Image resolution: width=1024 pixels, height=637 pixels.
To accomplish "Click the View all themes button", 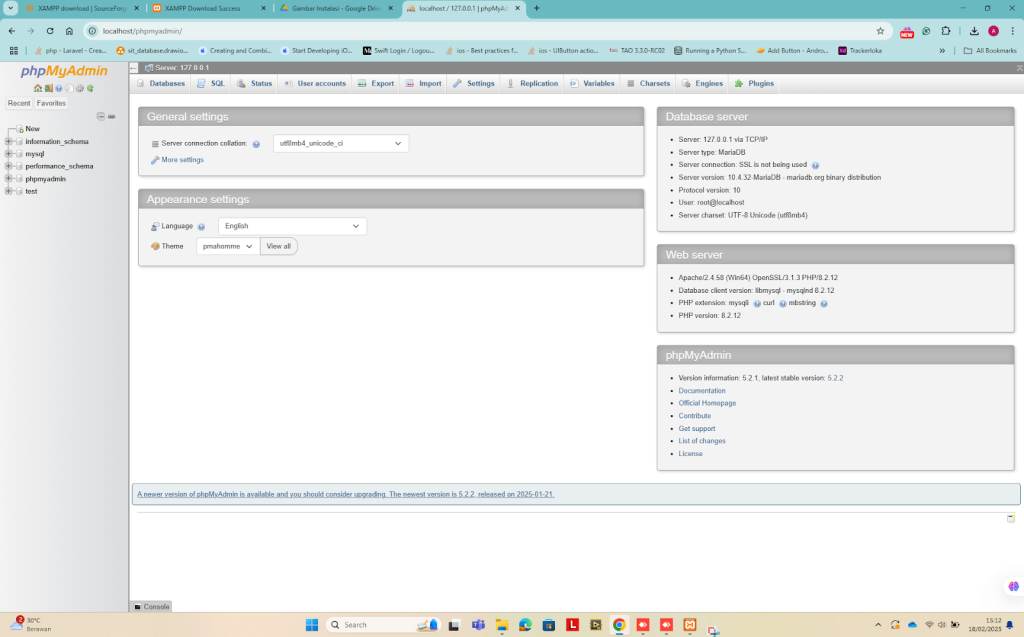I will click(x=278, y=246).
